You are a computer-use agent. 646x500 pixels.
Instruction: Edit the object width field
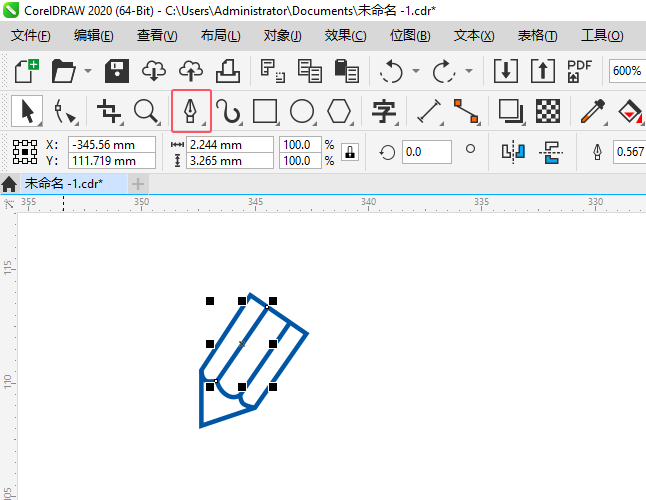point(230,145)
